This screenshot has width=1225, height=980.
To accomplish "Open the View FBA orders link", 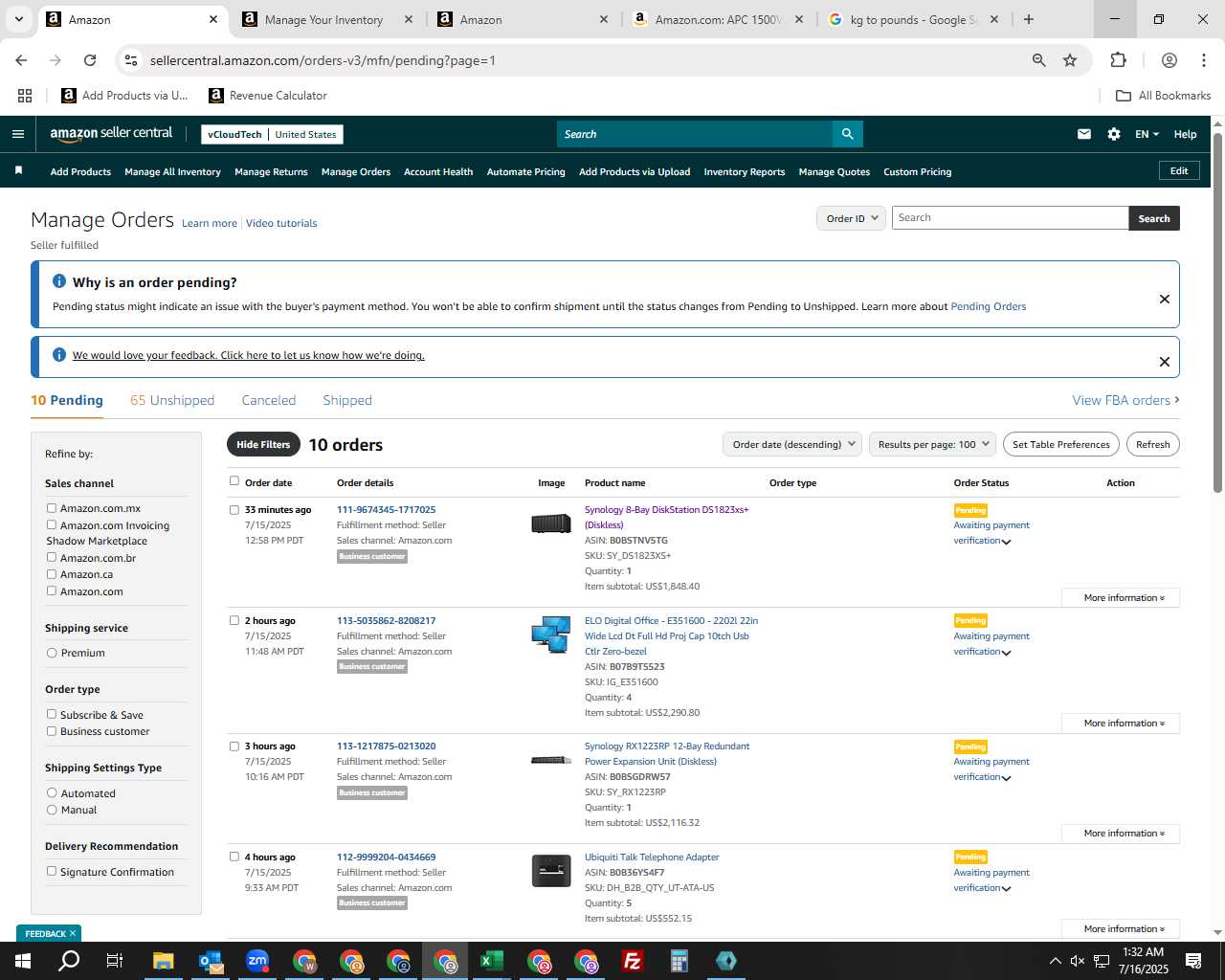I will point(1125,400).
